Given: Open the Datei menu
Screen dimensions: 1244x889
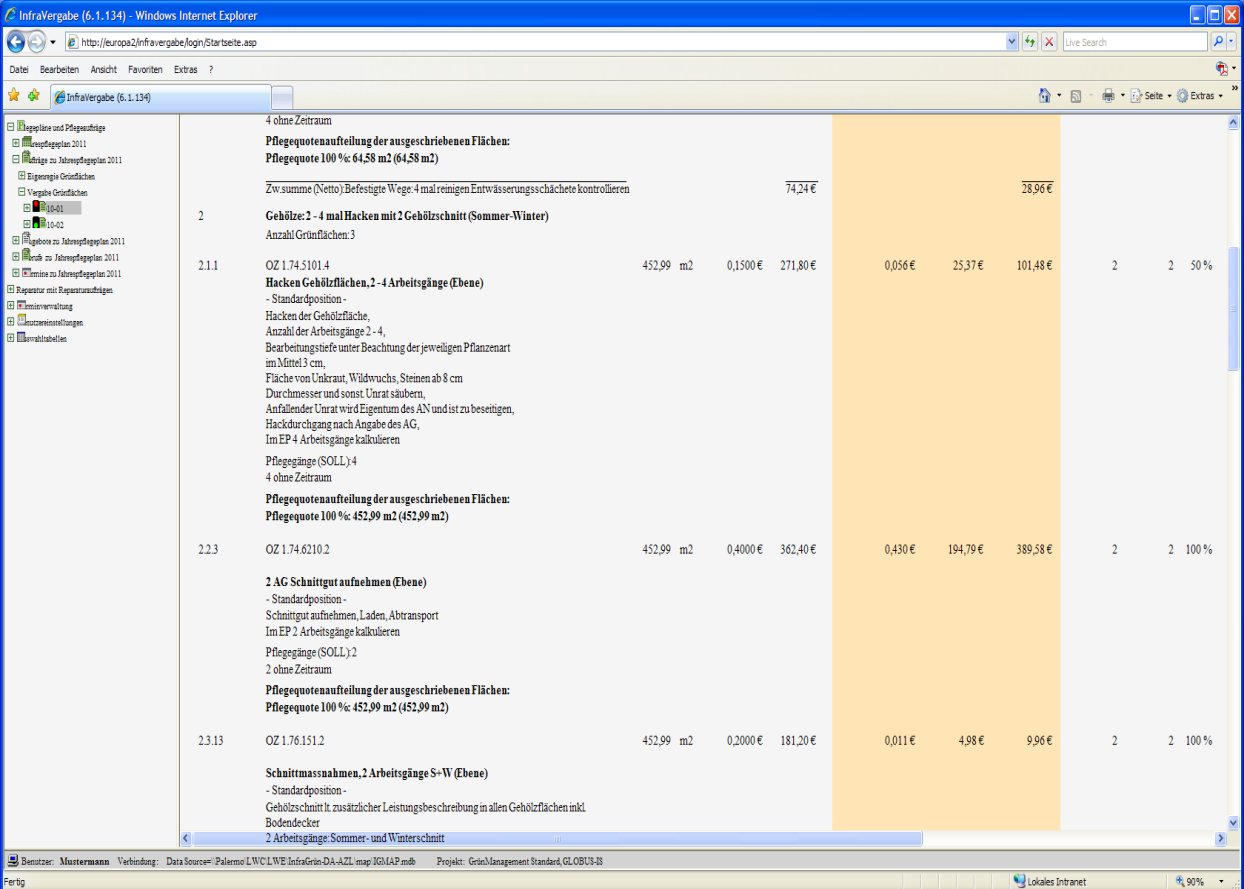Looking at the screenshot, I should (21, 70).
